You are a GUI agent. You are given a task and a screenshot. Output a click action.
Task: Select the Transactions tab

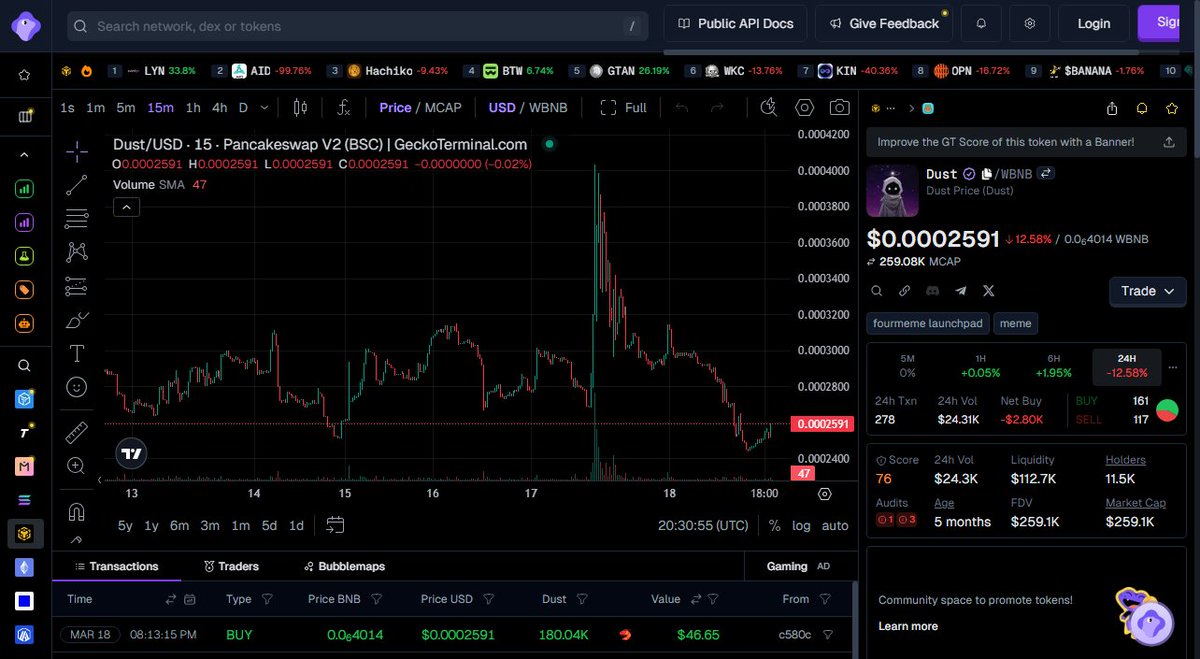point(115,566)
